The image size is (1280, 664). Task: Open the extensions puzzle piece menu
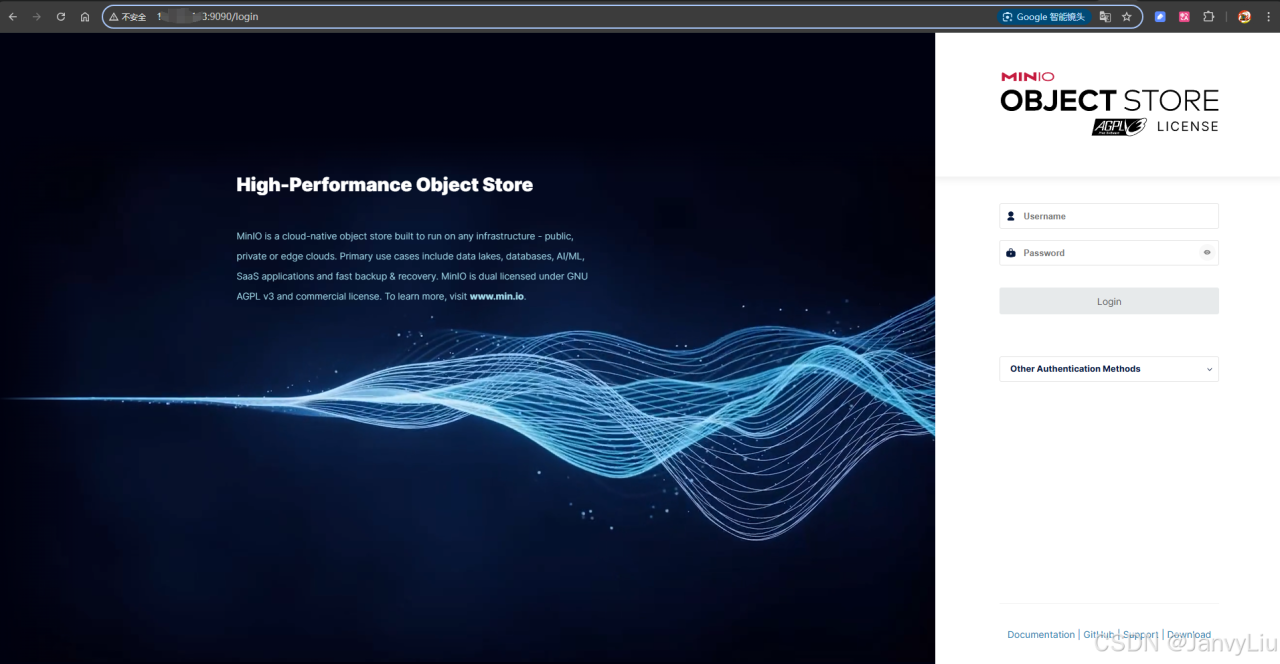tap(1209, 17)
